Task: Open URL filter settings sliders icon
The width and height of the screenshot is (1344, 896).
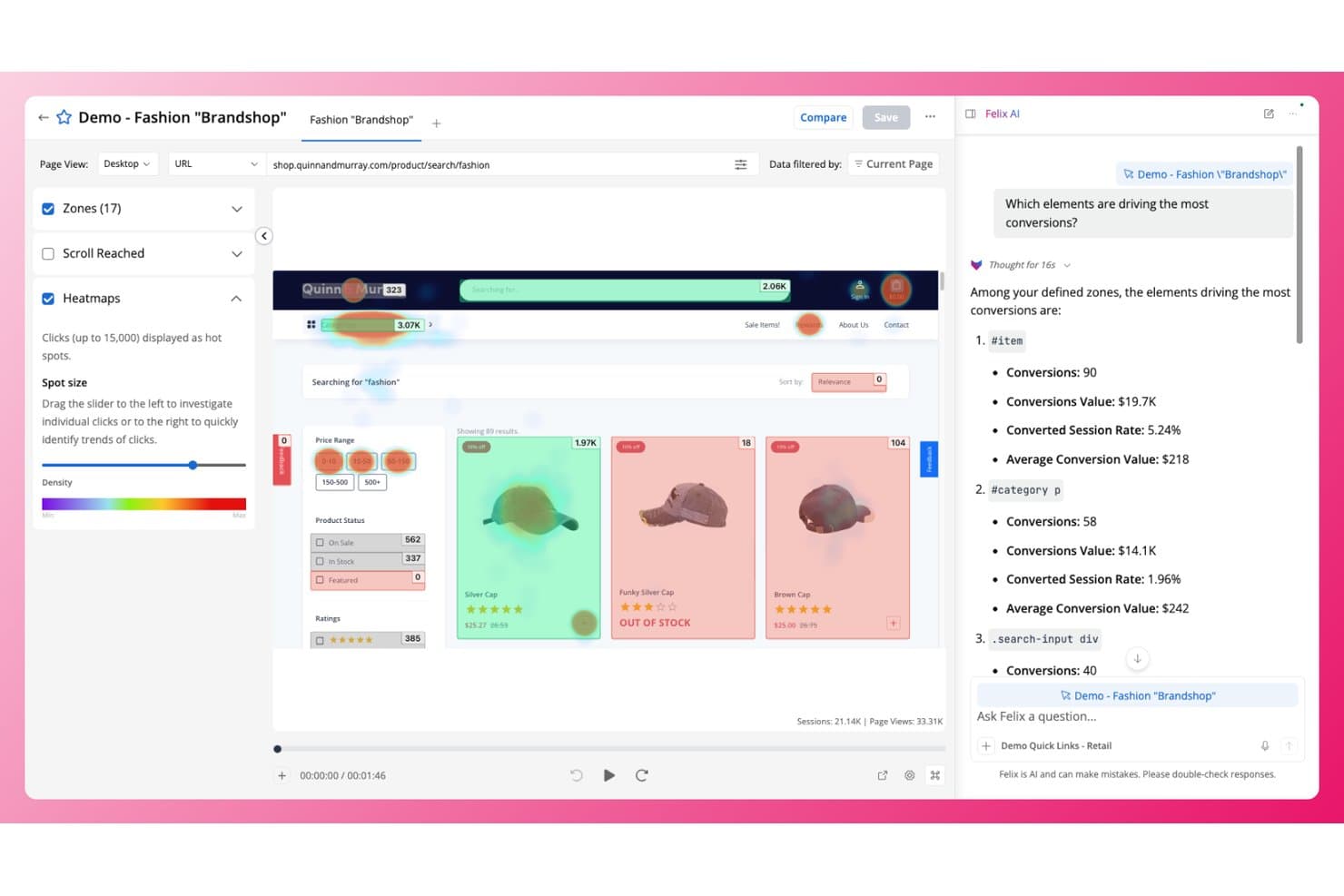Action: [x=740, y=164]
